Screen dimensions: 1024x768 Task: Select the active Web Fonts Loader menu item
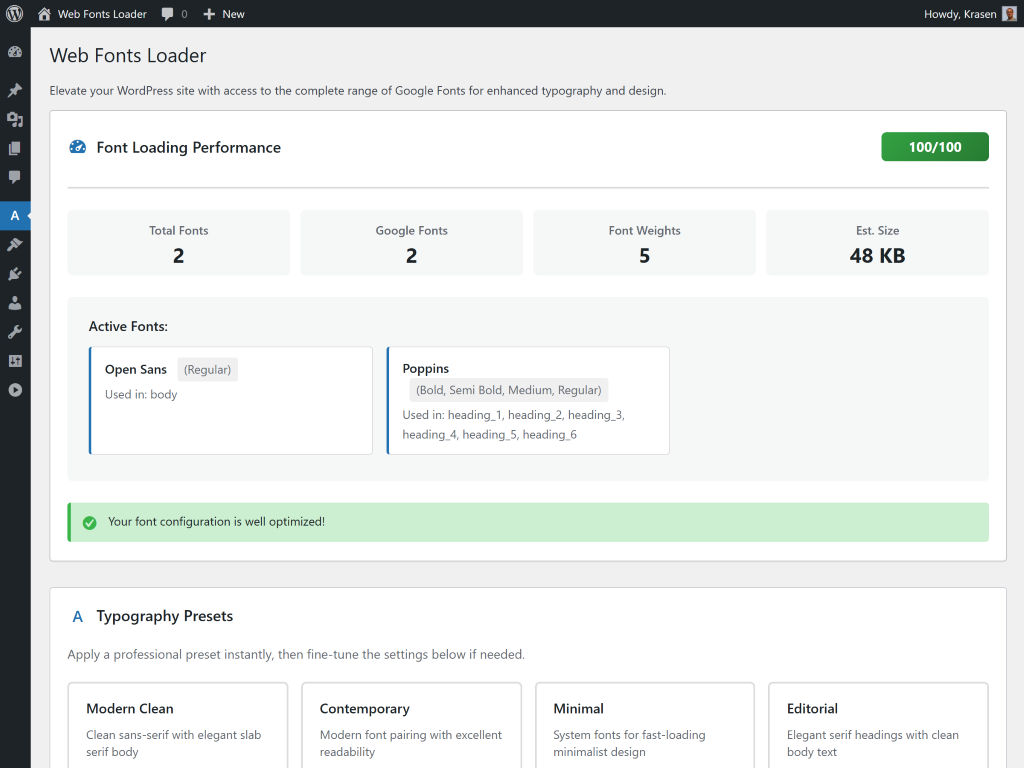point(15,215)
